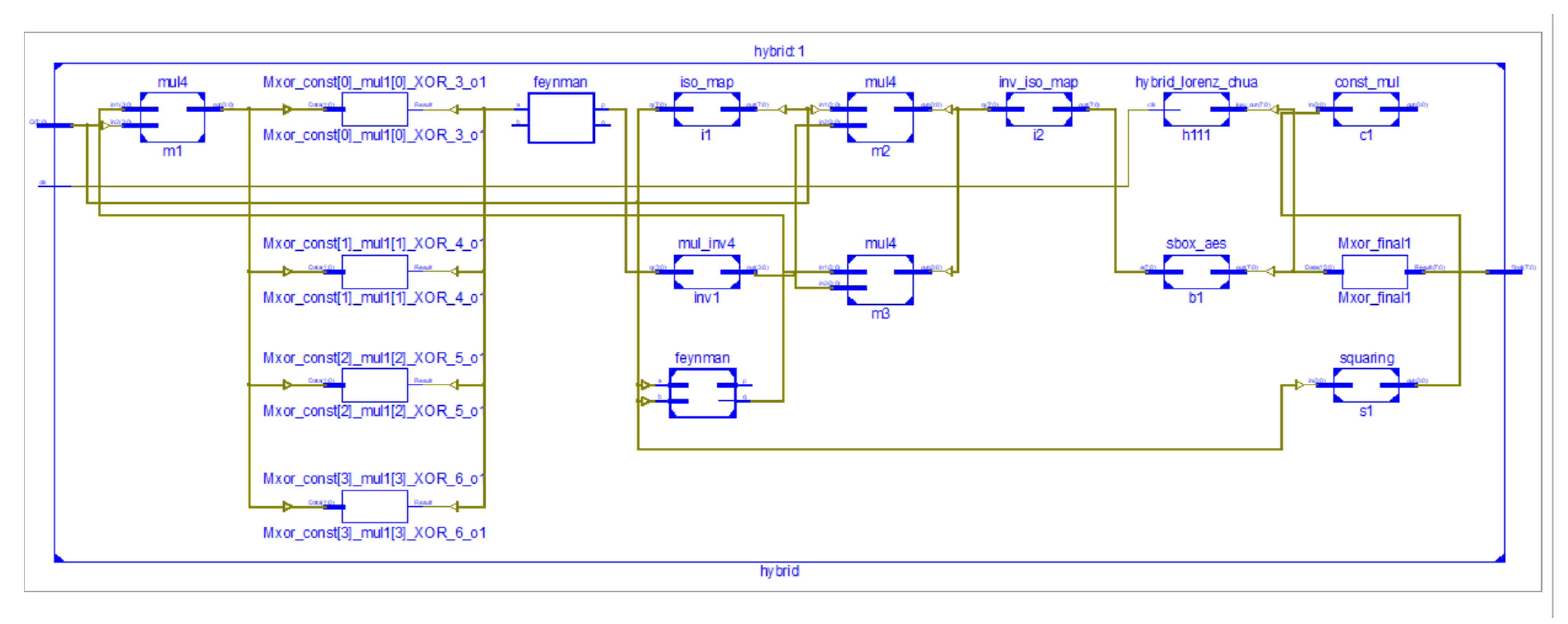This screenshot has height=624, width=1568.
Task: Click the mul_inv4 inv1 block
Action: click(707, 272)
